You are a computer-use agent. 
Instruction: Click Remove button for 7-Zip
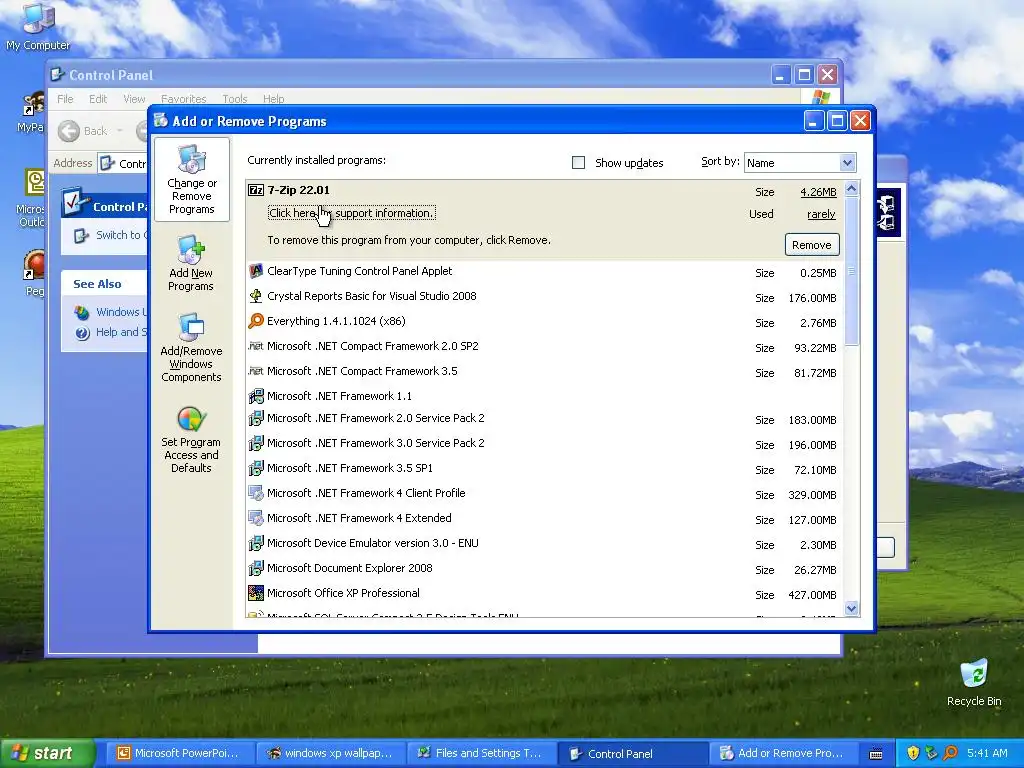tap(812, 245)
